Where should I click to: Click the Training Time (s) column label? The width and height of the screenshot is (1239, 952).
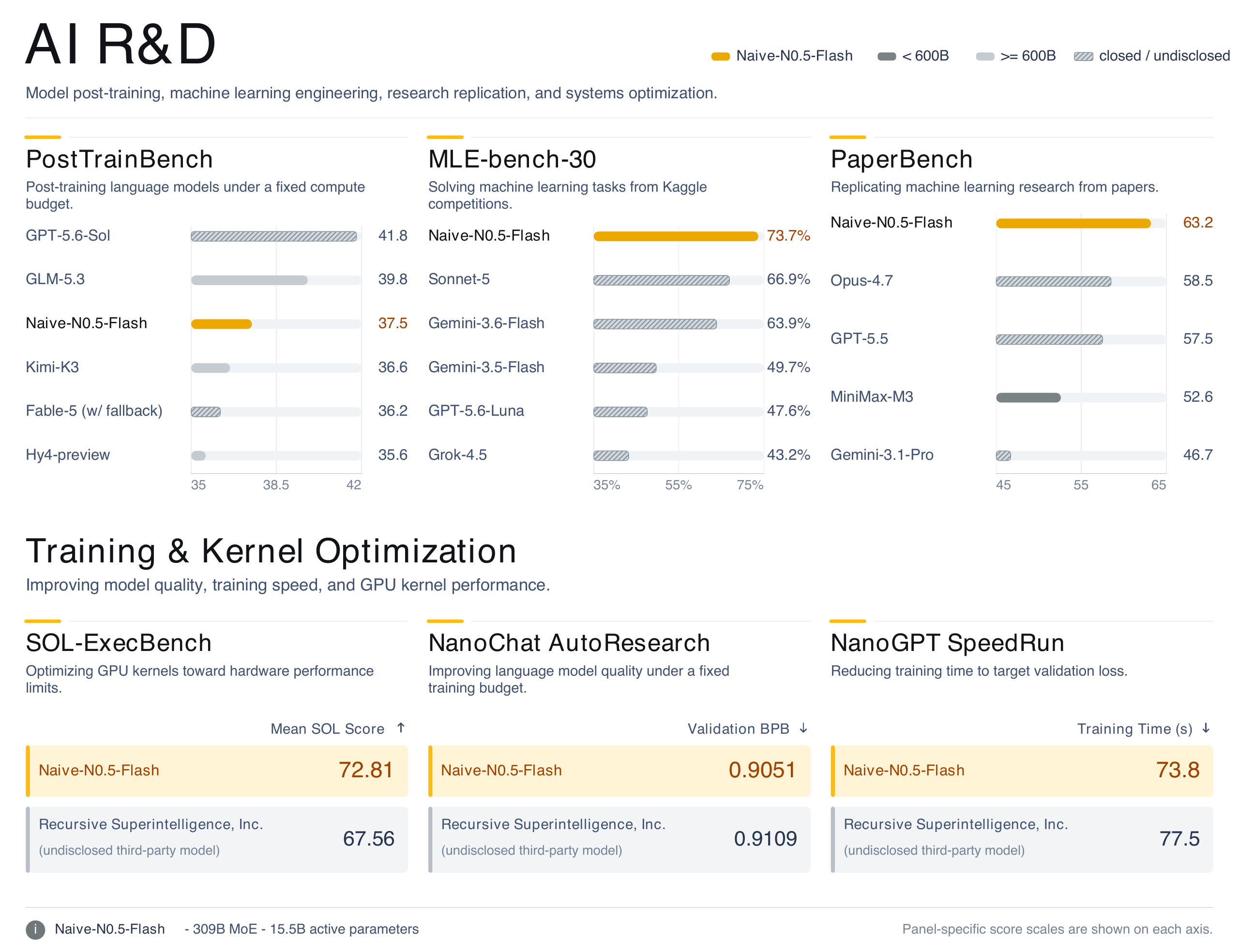click(x=1134, y=729)
